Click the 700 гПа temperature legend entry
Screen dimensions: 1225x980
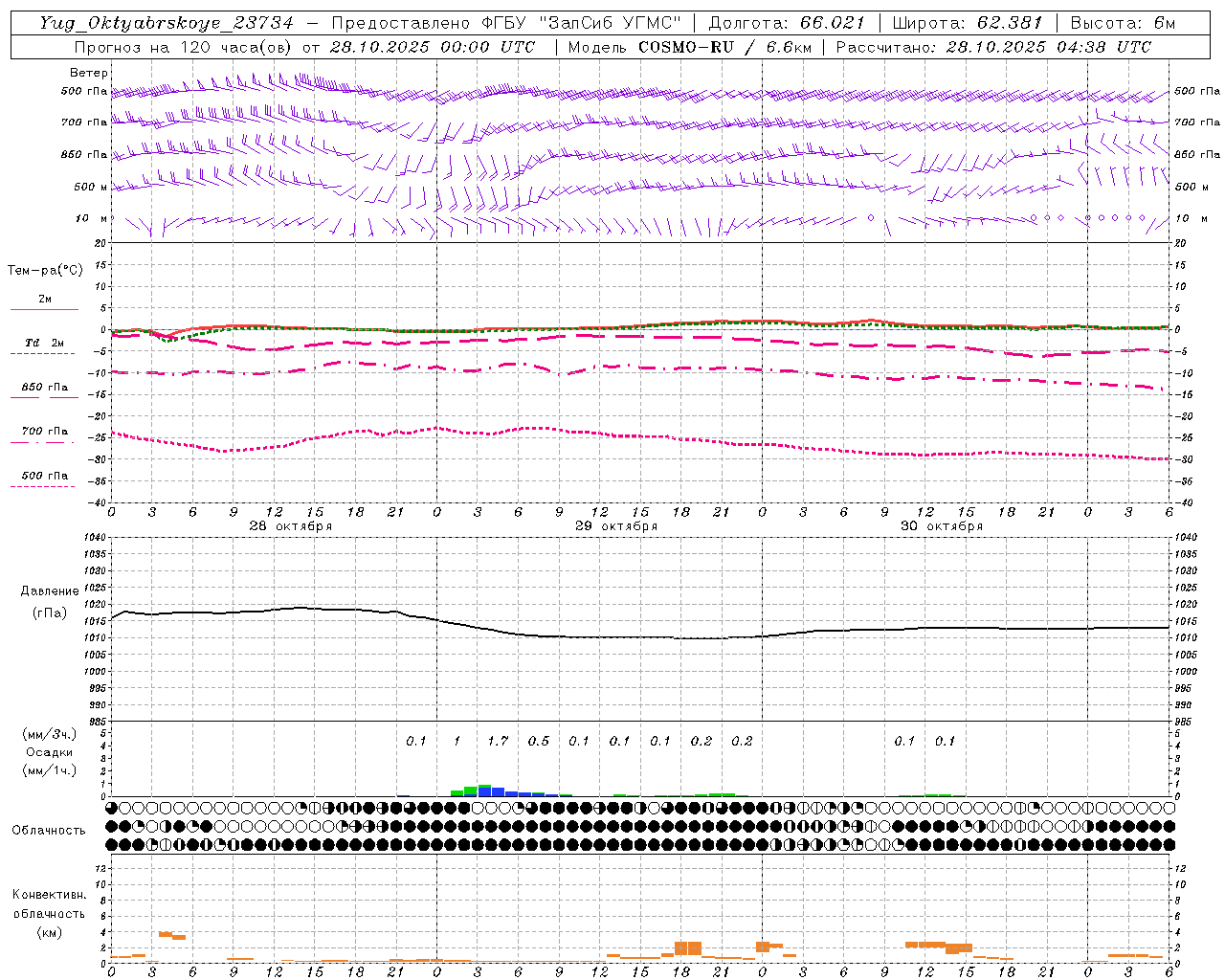[x=45, y=432]
